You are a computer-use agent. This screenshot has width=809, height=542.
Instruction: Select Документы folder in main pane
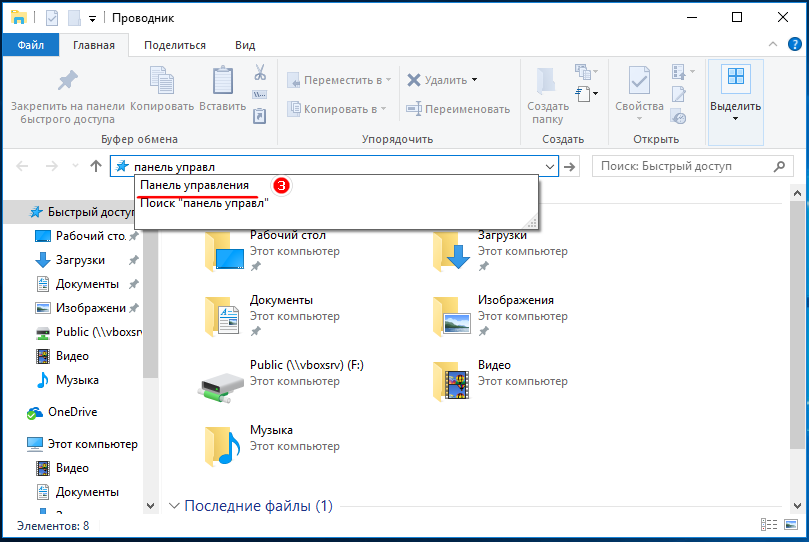(272, 316)
